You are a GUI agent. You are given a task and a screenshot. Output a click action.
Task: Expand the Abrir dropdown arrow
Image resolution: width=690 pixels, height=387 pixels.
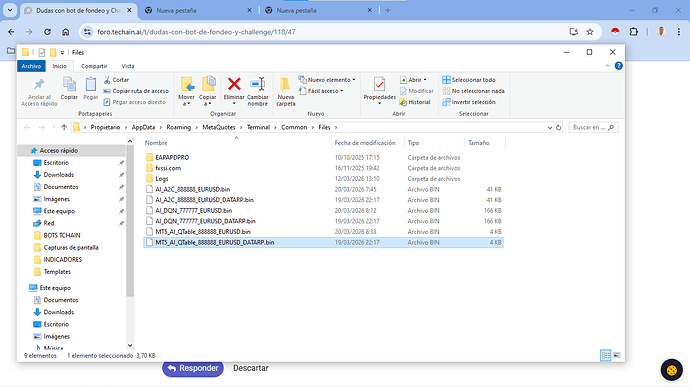coord(425,80)
